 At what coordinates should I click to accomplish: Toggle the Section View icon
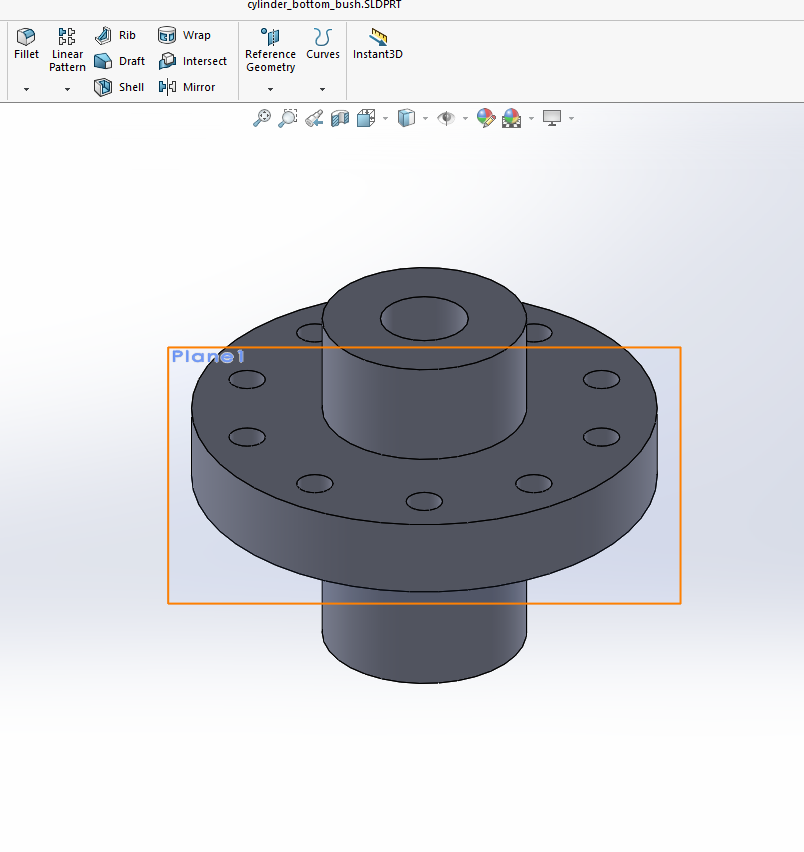pos(340,118)
